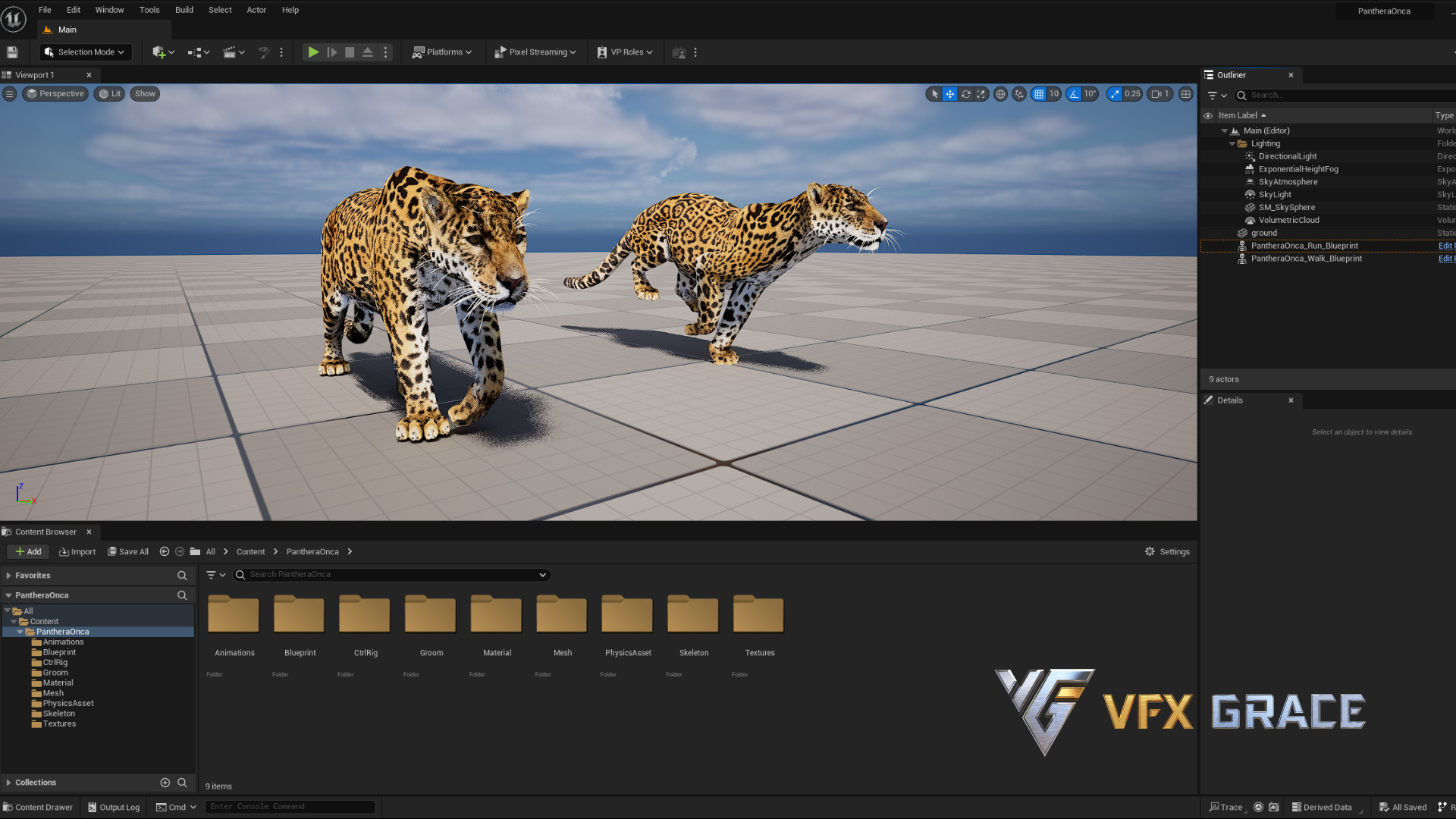The height and width of the screenshot is (819, 1456).
Task: Toggle rotation angle snapping
Action: tap(1074, 94)
